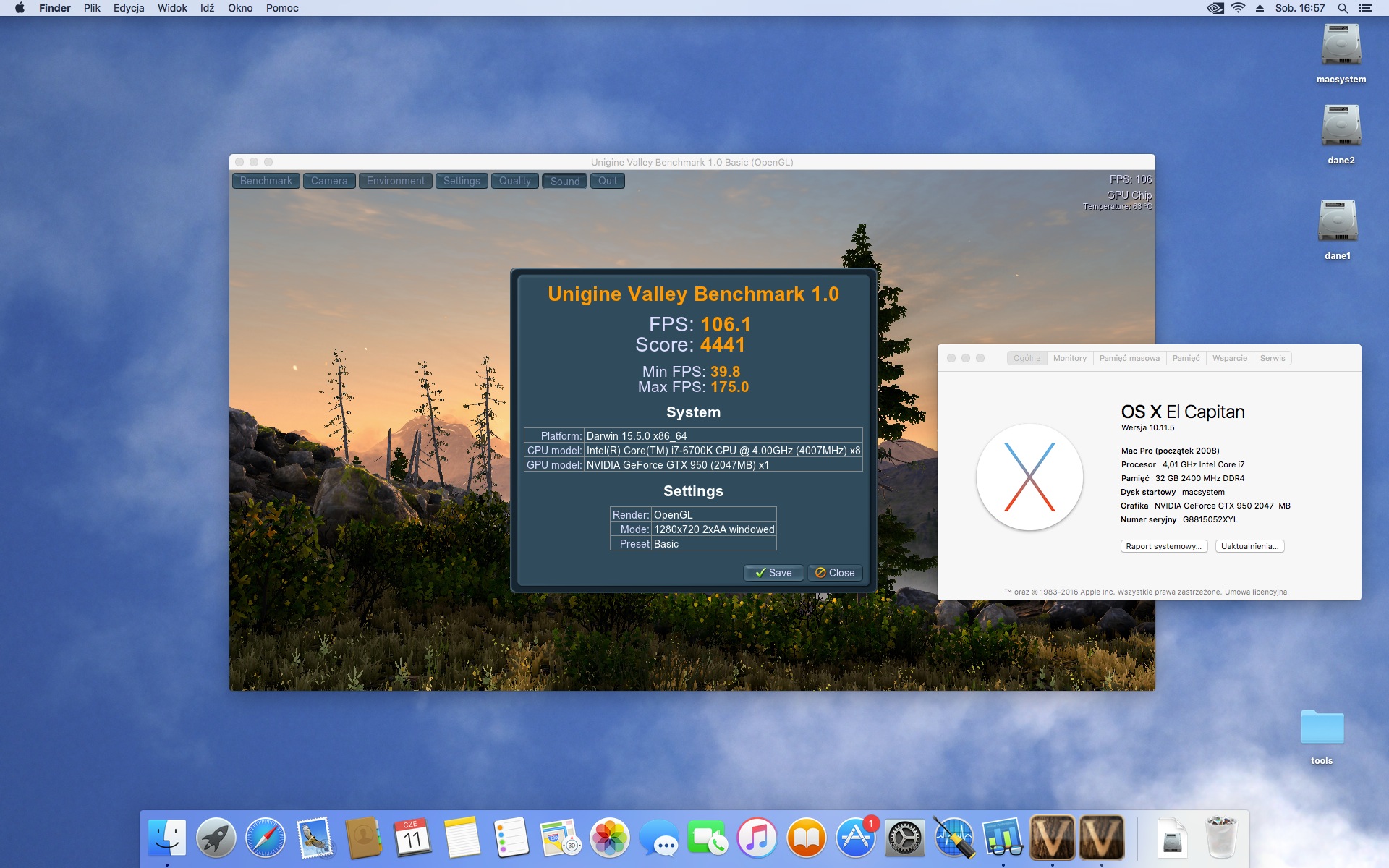Open System Preferences gear icon
The image size is (1389, 868).
click(904, 838)
